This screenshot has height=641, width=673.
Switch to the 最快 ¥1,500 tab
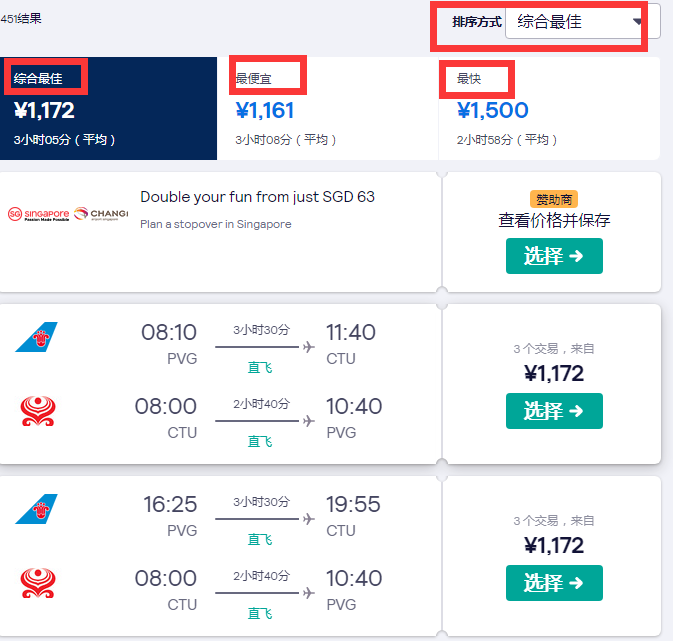tap(549, 109)
